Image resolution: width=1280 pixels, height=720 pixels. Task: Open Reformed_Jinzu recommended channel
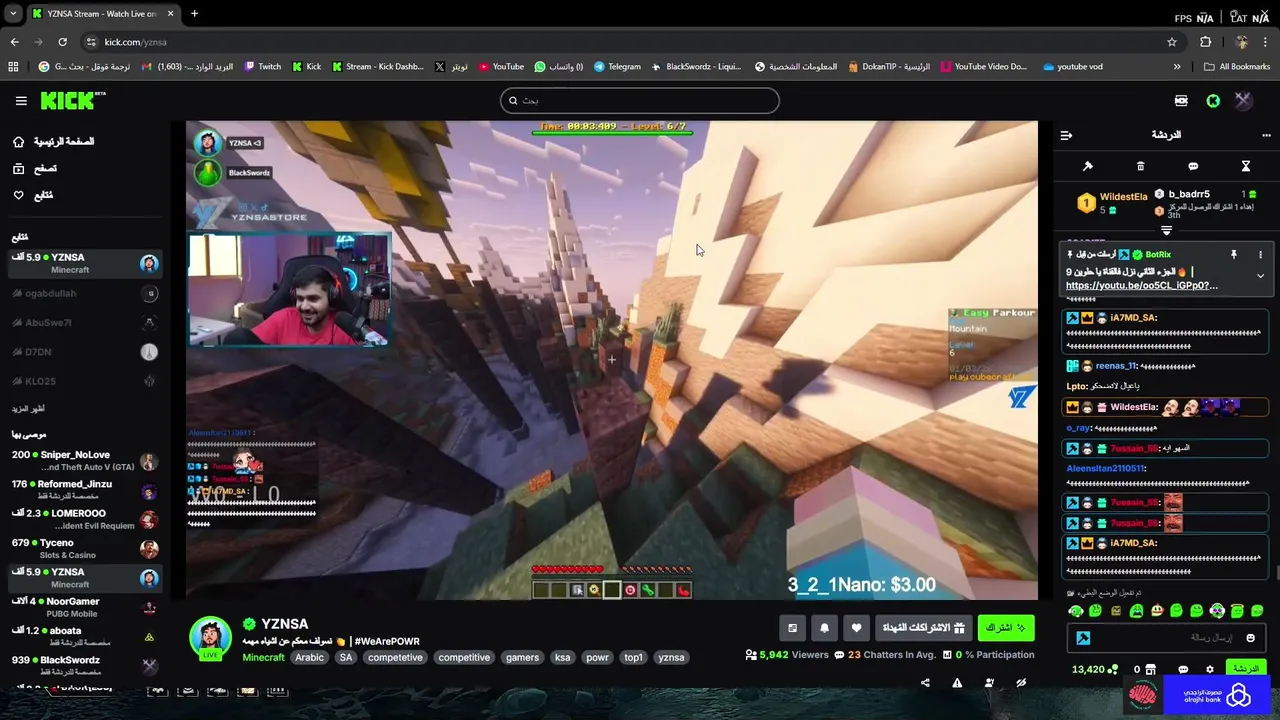(x=85, y=490)
